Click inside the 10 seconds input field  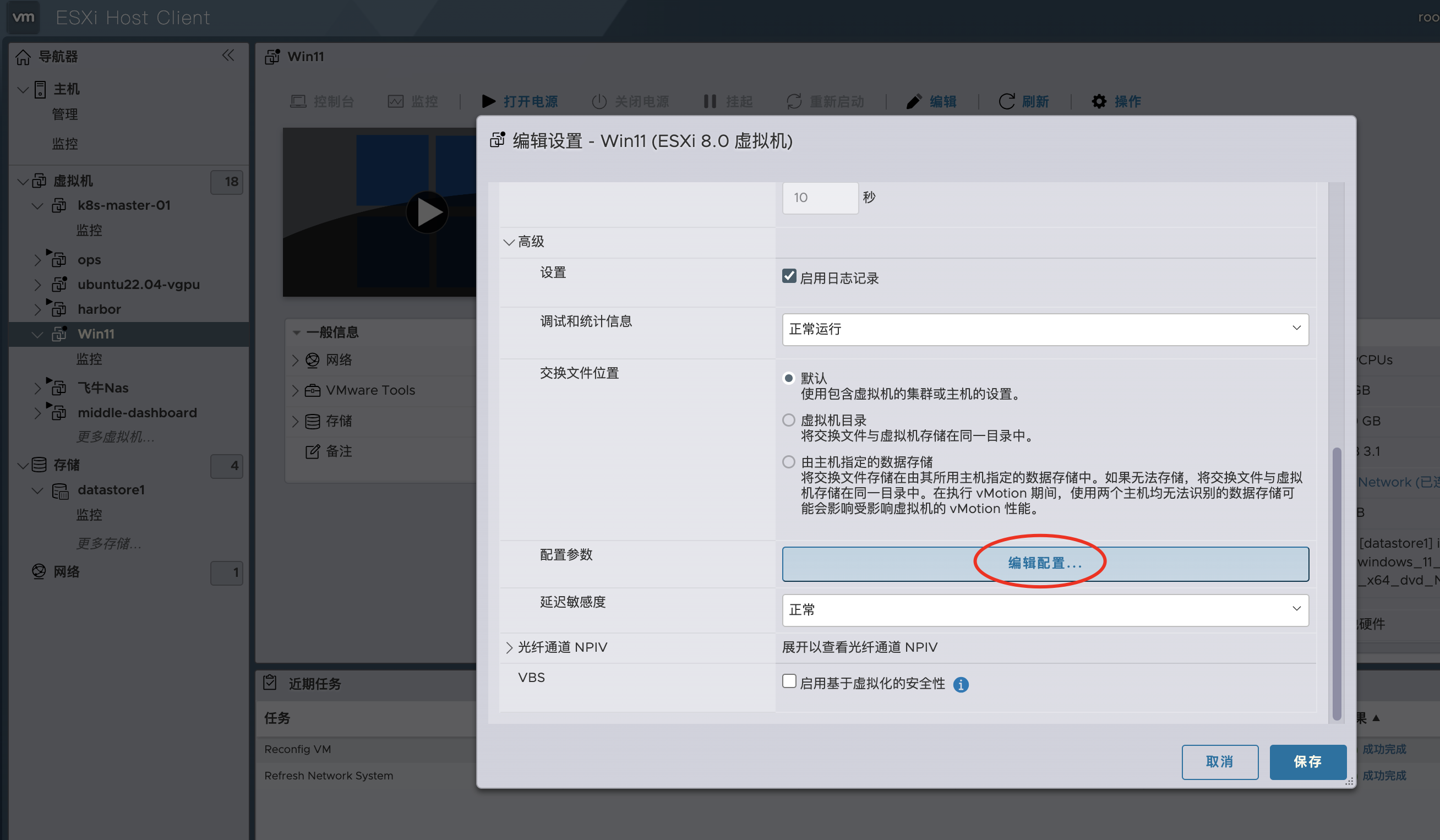pos(820,197)
